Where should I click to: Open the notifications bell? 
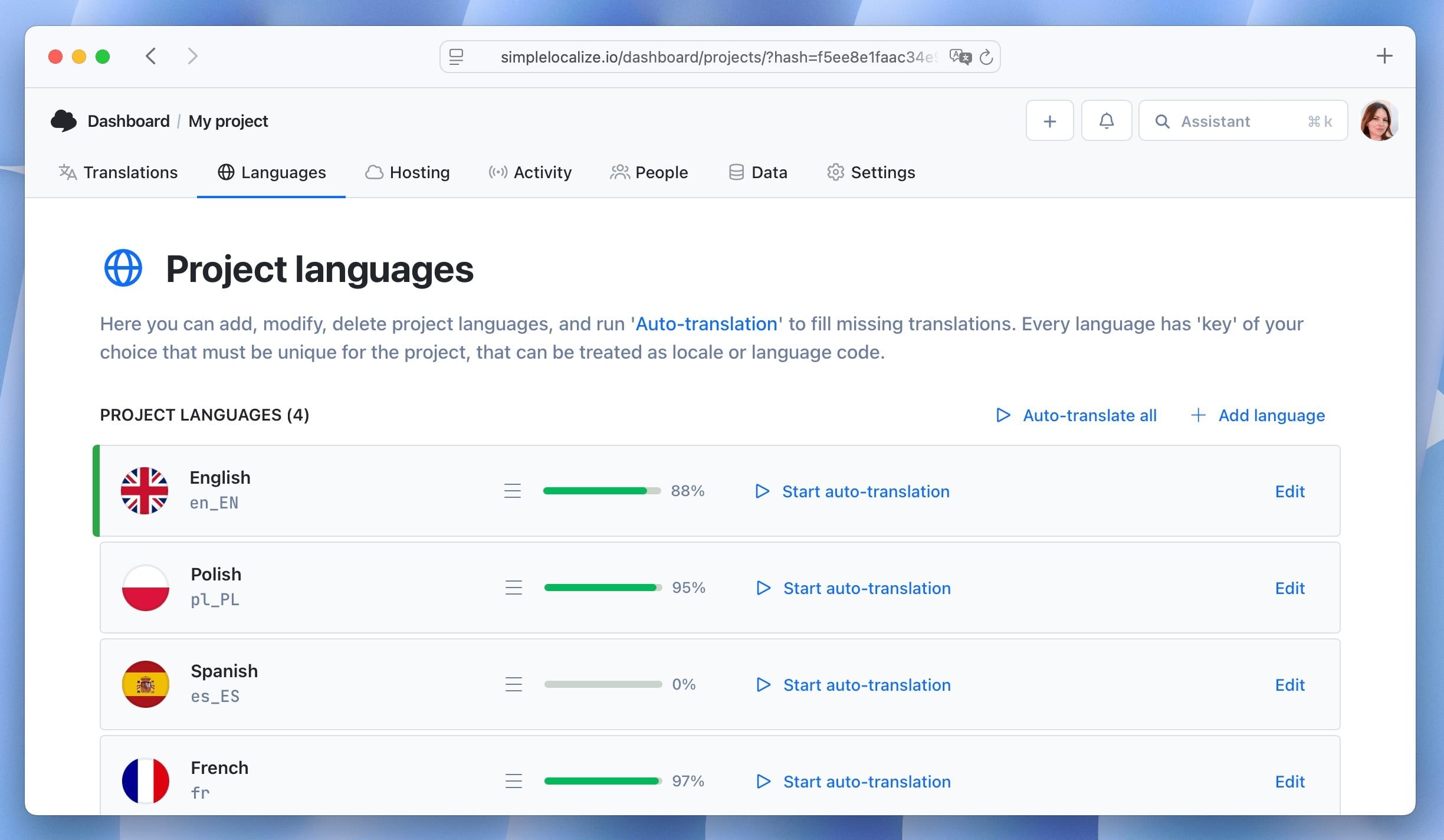point(1106,120)
